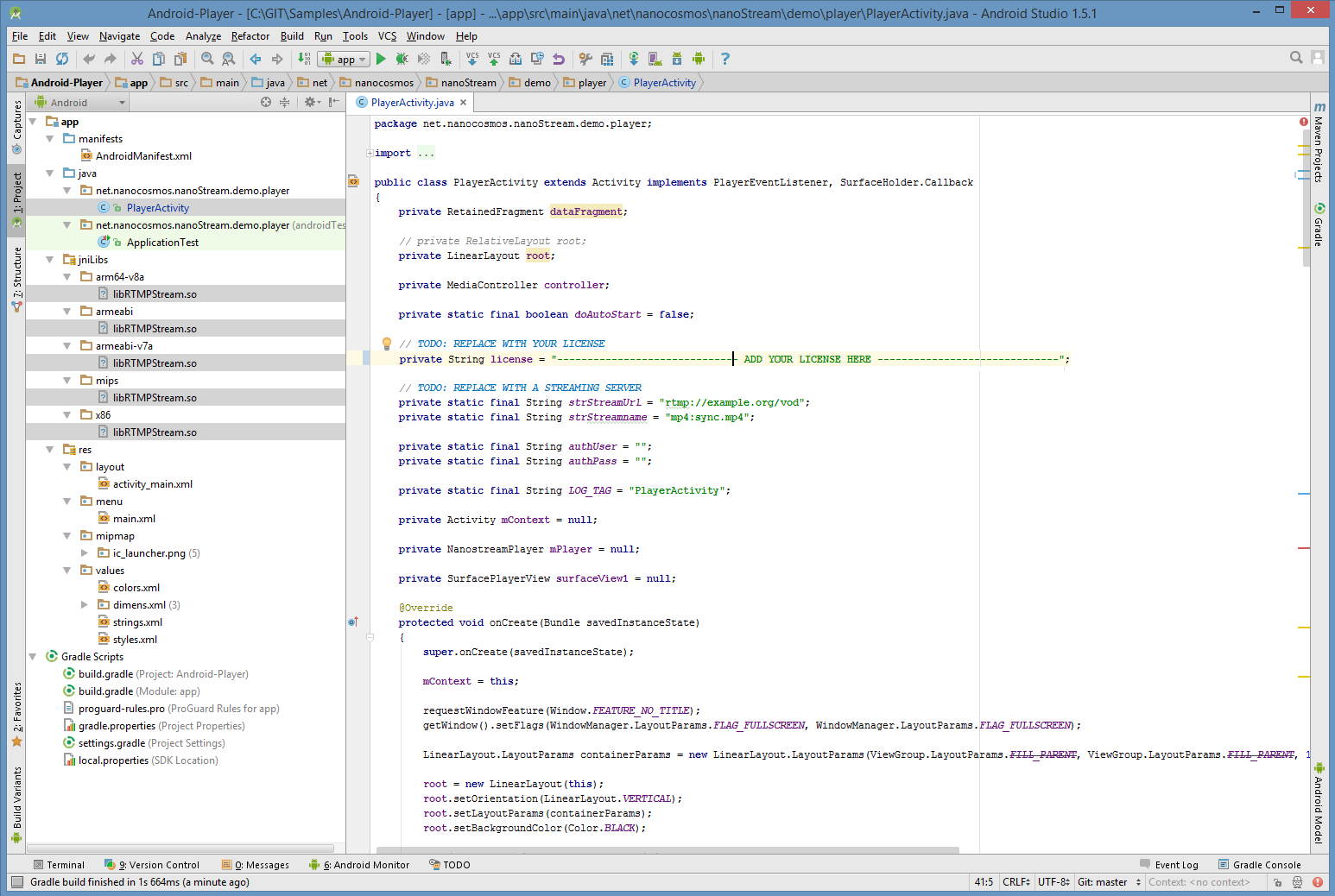Viewport: 1335px width, 896px height.
Task: Click the Undo arrow icon
Action: [89, 59]
